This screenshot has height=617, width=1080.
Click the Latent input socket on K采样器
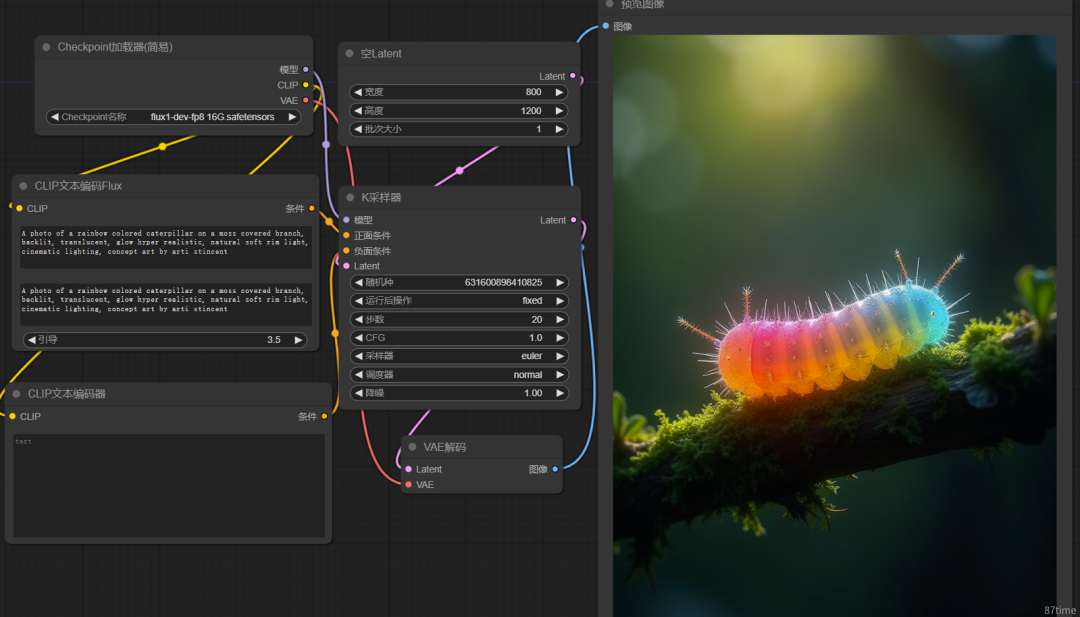click(346, 266)
